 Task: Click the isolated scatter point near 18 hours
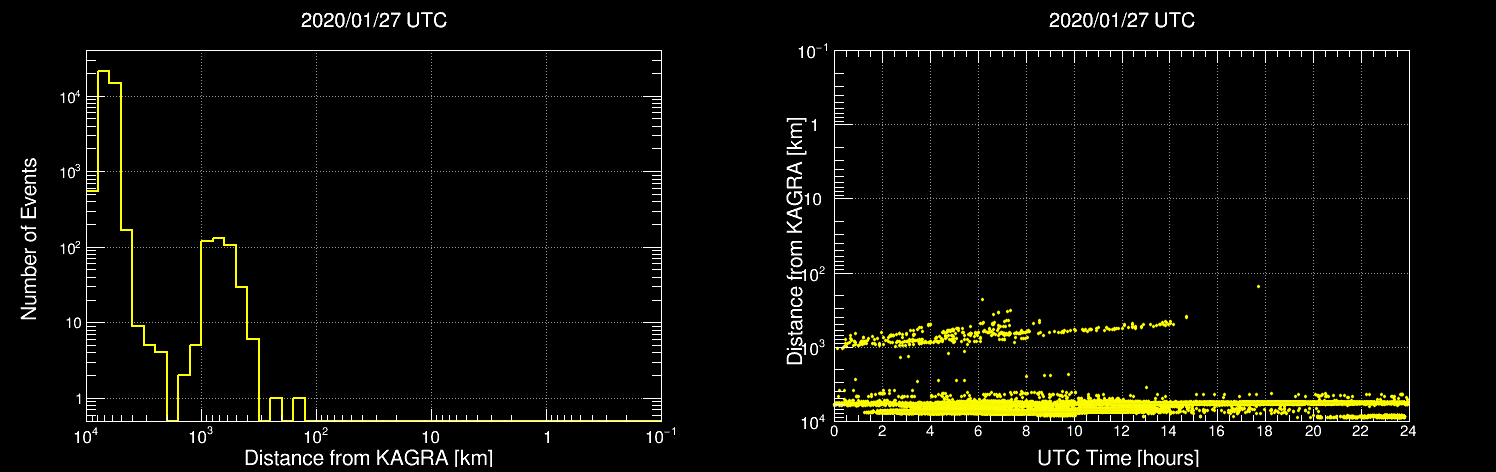coord(1258,286)
